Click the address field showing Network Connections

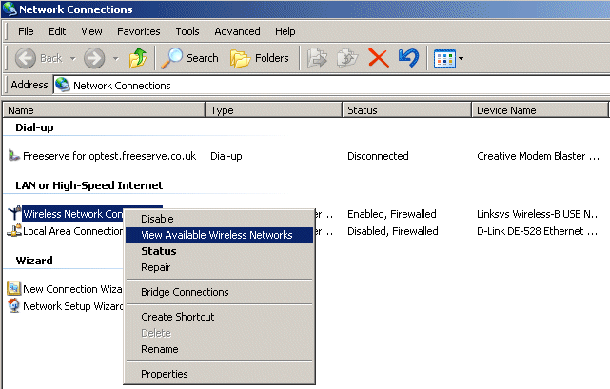click(x=331, y=85)
